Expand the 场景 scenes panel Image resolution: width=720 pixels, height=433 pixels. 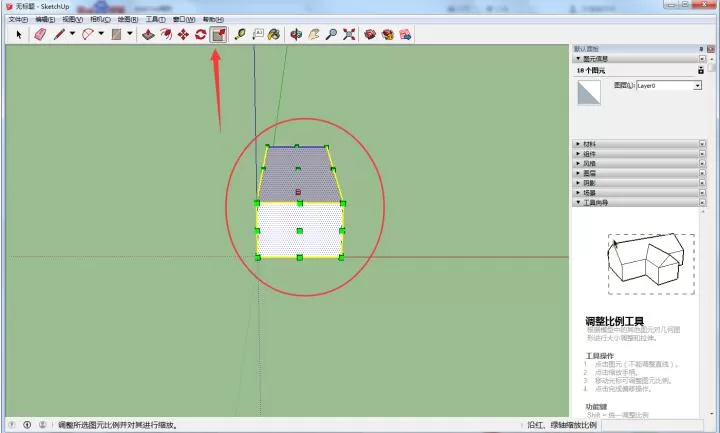pos(578,193)
